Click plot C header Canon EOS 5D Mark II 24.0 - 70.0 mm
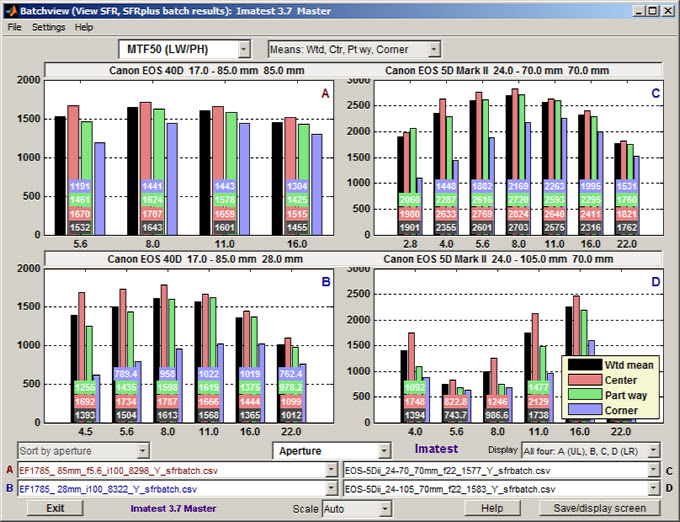The image size is (680, 522). (x=497, y=70)
